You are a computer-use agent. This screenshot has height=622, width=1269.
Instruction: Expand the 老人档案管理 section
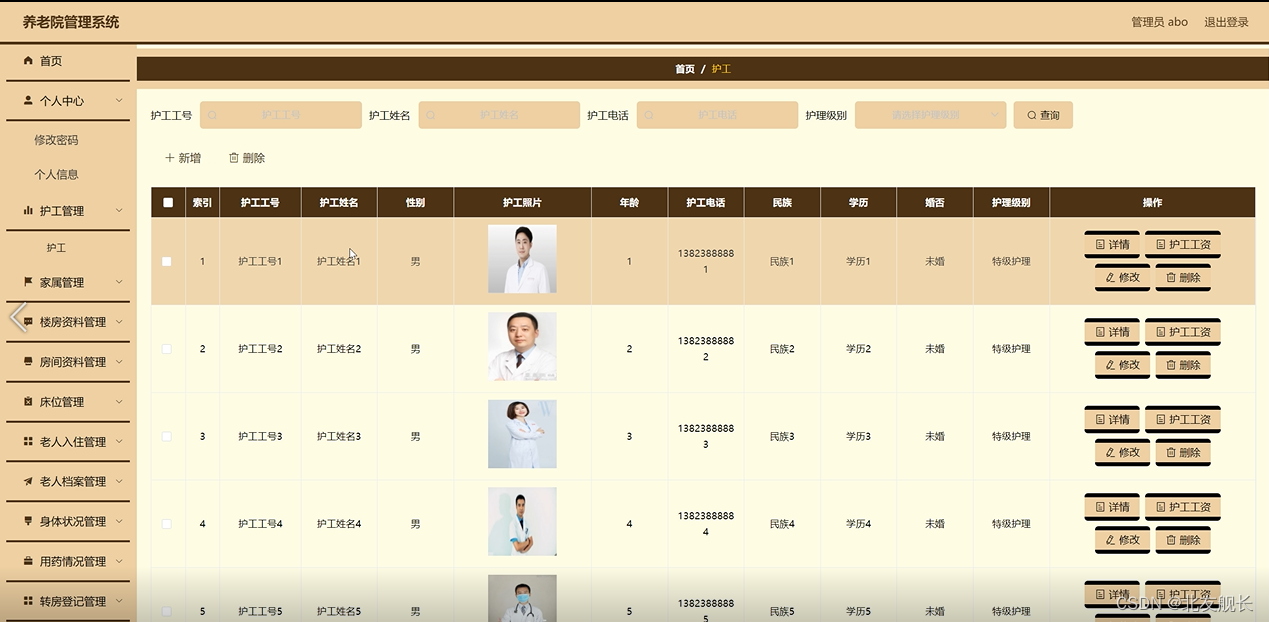[65, 481]
